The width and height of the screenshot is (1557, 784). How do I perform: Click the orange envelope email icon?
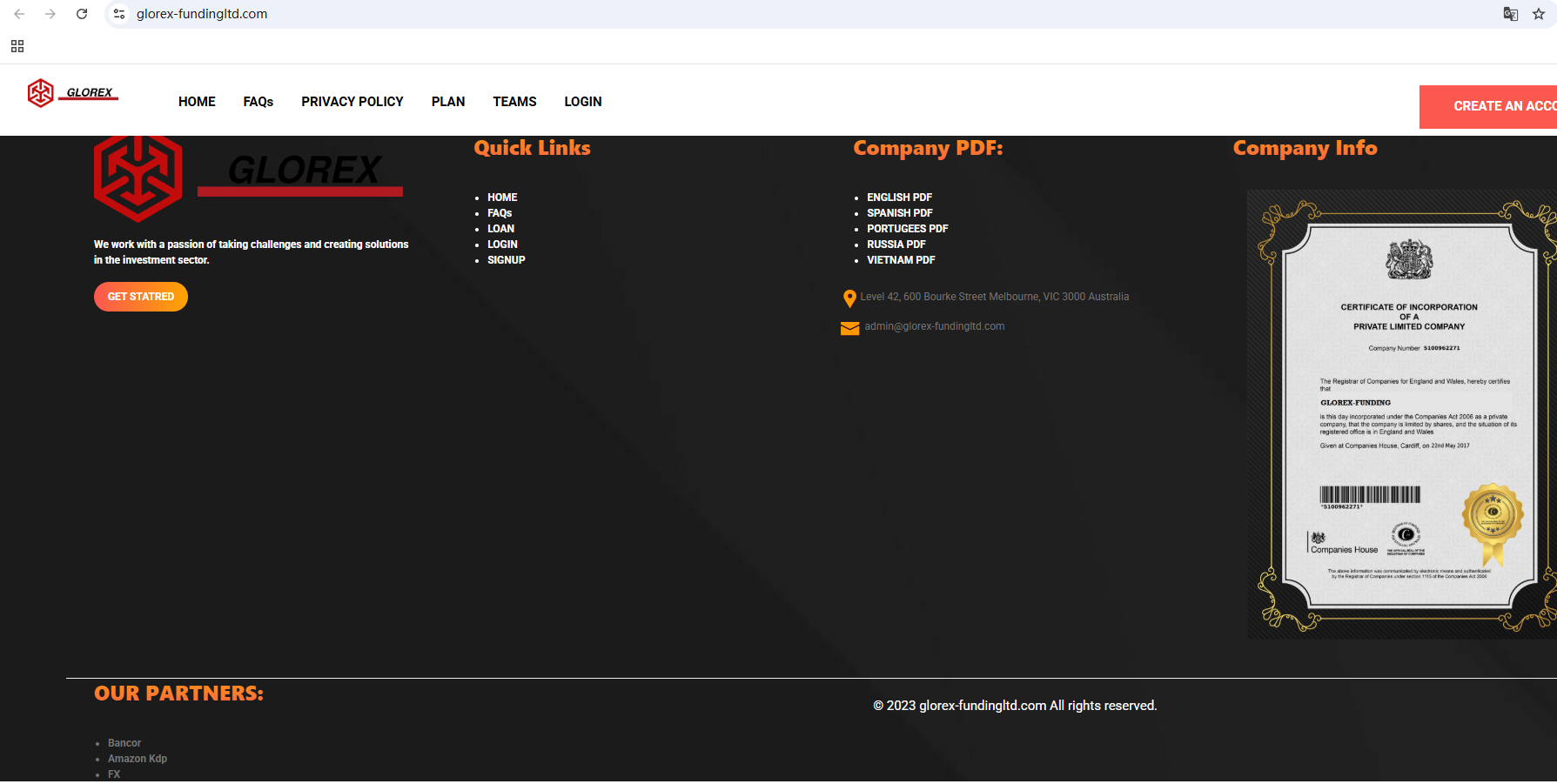point(849,328)
